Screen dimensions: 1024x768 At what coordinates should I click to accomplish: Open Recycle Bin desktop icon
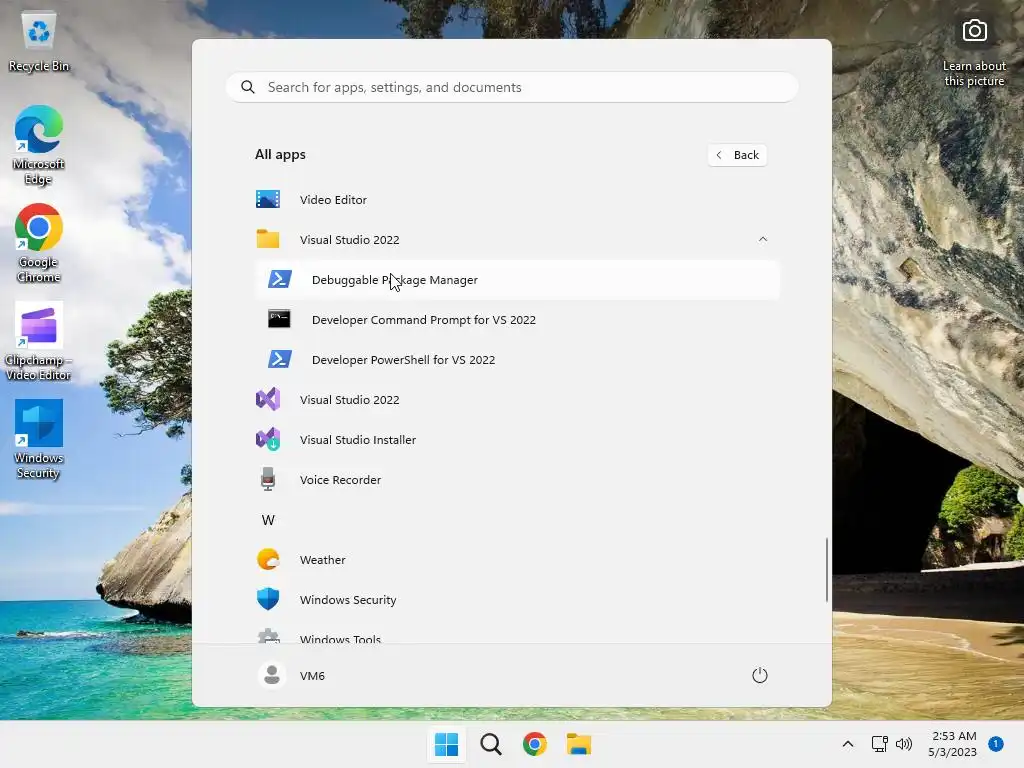[x=39, y=42]
